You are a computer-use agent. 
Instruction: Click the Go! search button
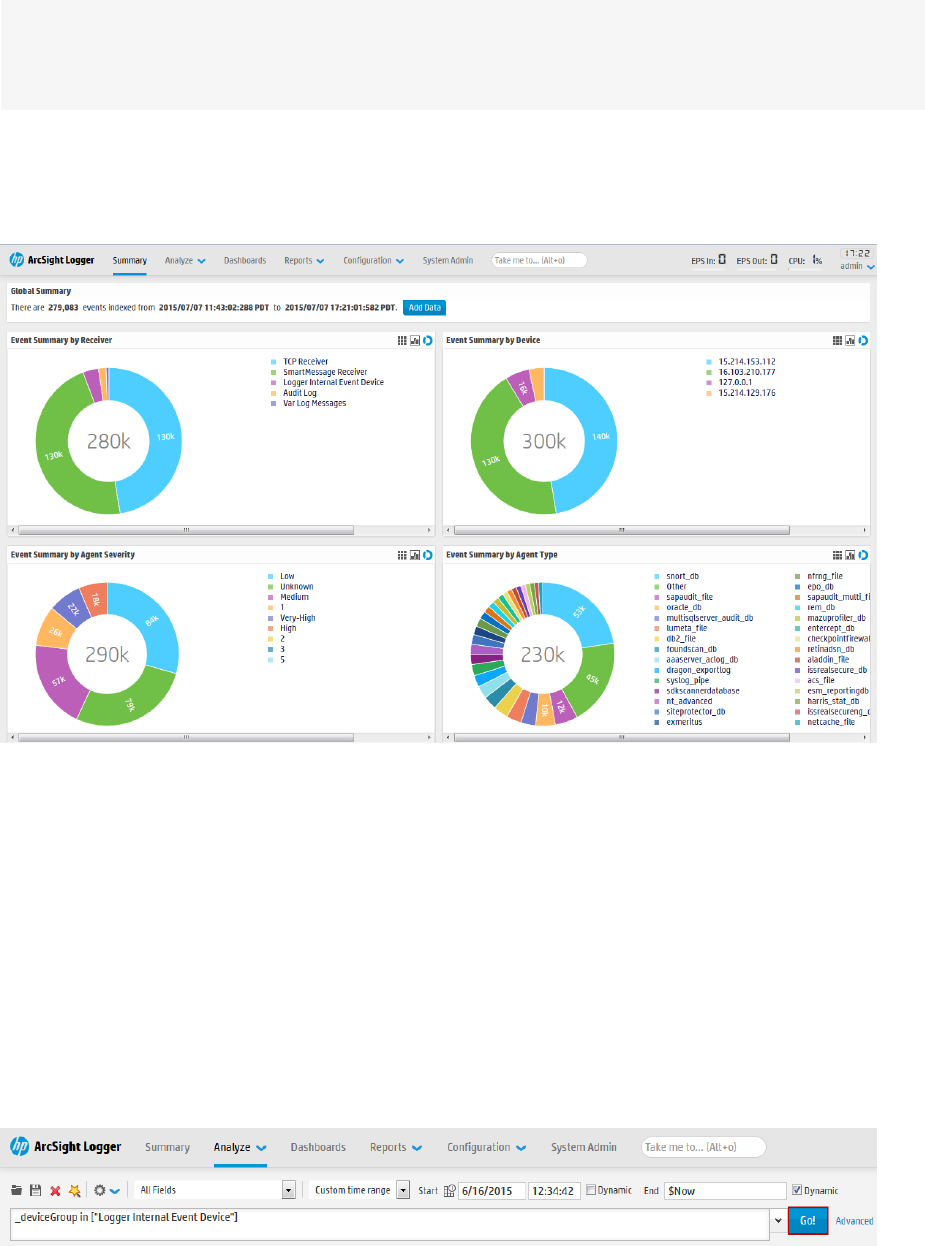pyautogui.click(x=808, y=1221)
